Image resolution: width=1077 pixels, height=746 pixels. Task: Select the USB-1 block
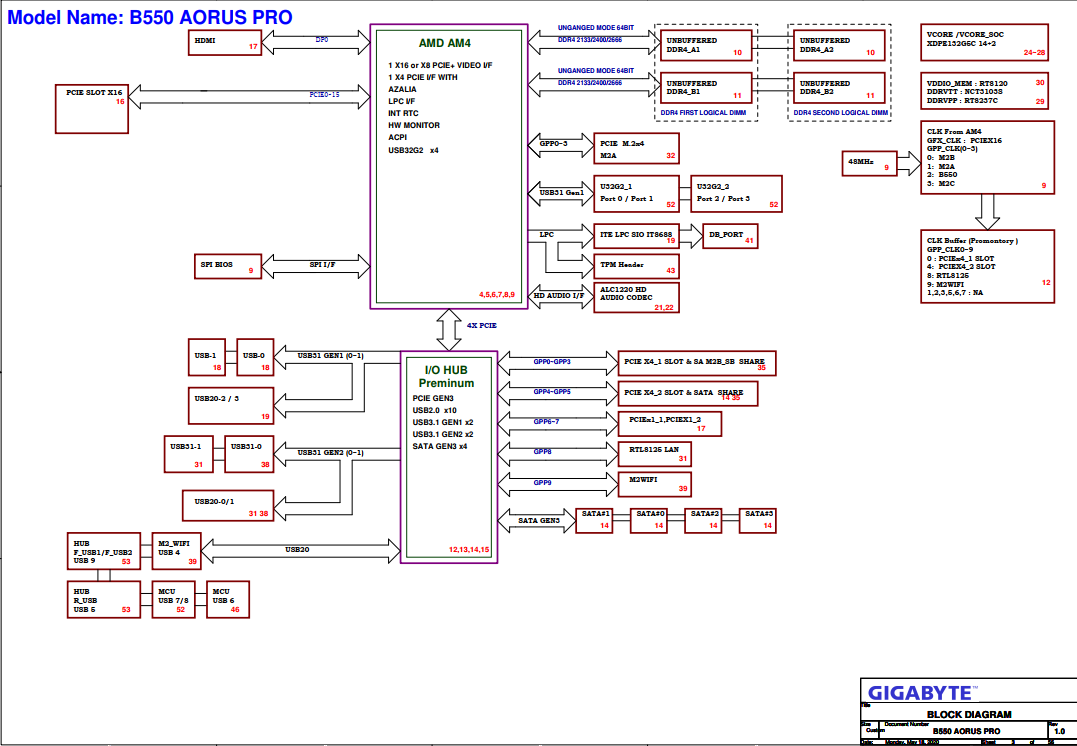click(207, 357)
